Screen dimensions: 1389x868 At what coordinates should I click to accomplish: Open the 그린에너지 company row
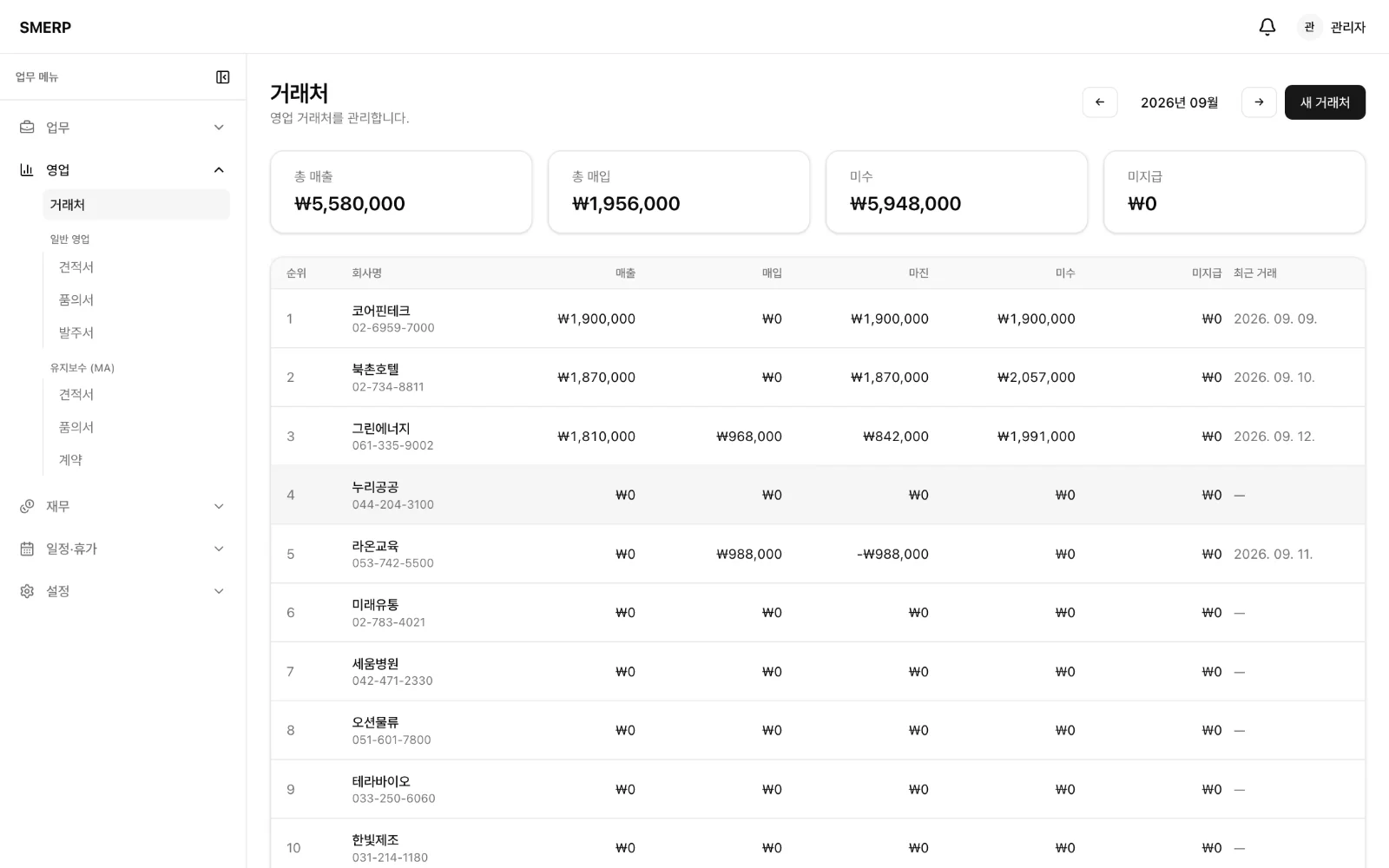coord(818,437)
